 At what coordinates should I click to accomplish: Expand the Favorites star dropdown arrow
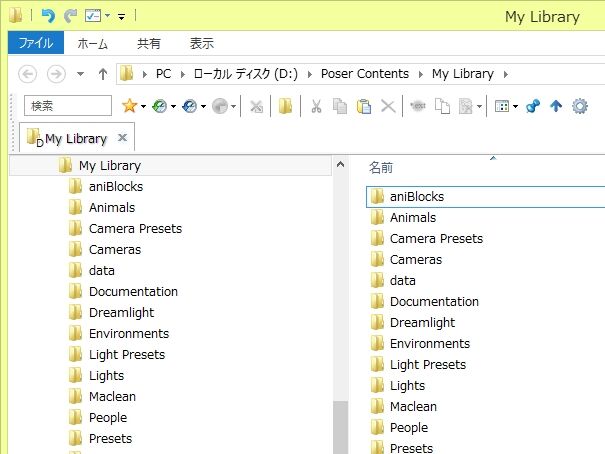coord(143,106)
